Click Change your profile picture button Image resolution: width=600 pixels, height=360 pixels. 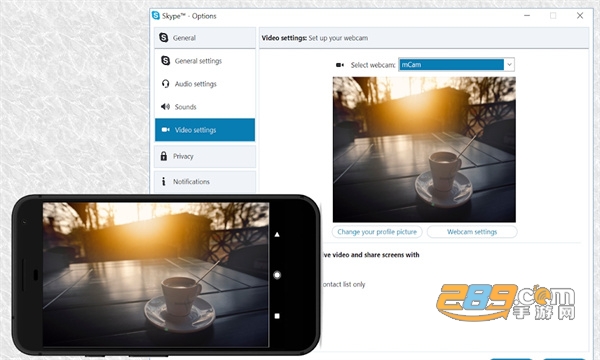coord(377,232)
